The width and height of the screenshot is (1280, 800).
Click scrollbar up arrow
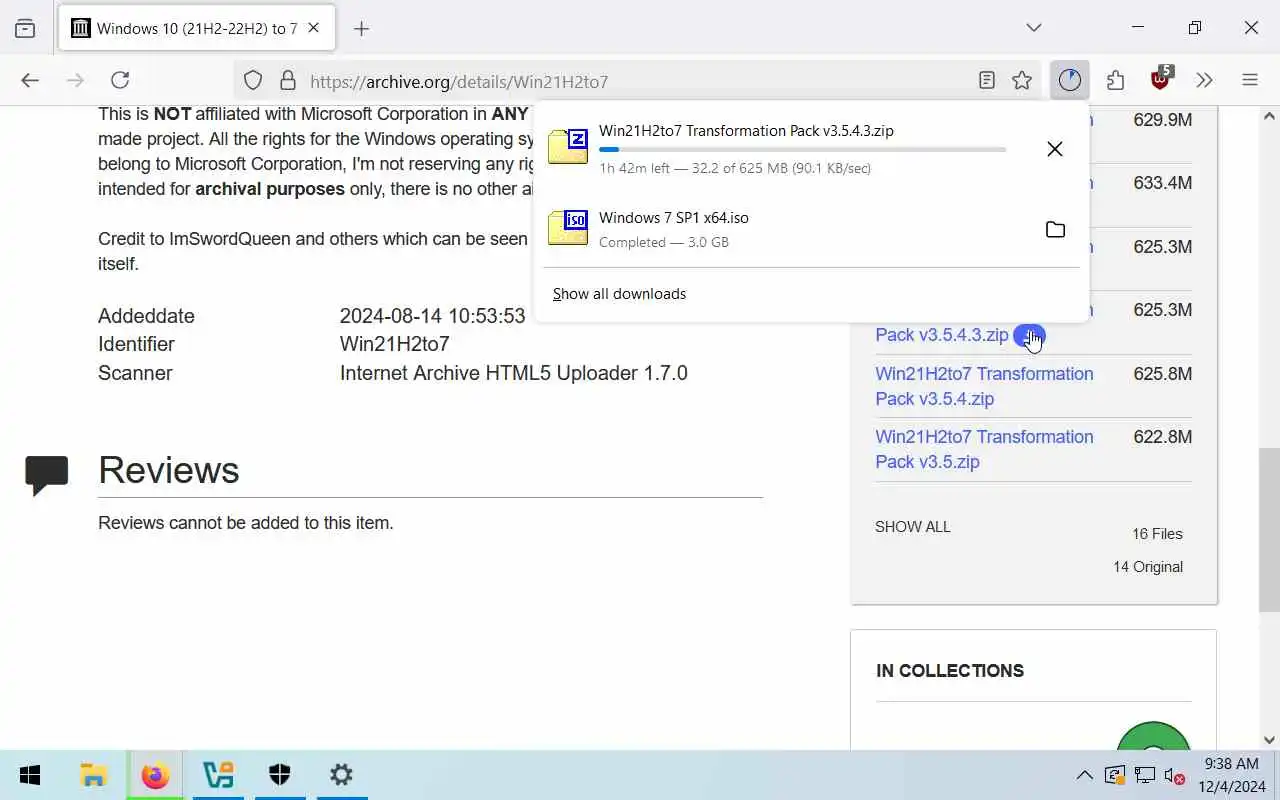pos(1270,114)
